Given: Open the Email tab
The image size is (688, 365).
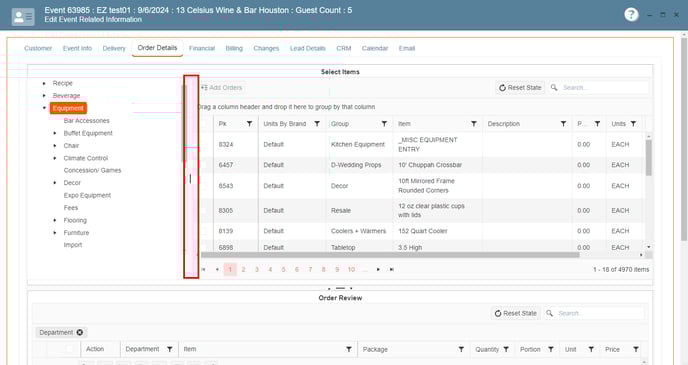Looking at the screenshot, I should (407, 48).
